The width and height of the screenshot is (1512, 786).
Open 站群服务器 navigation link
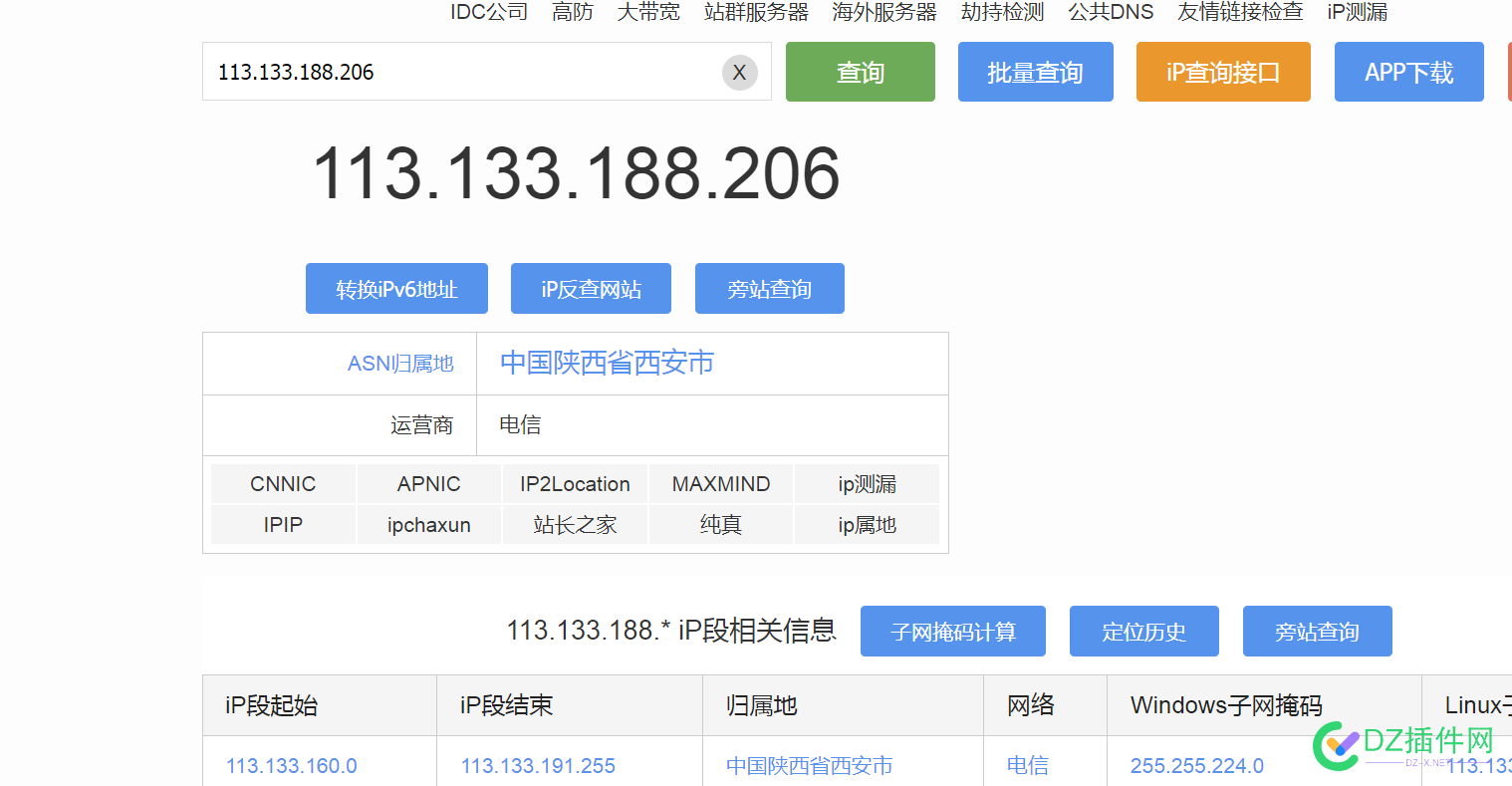[756, 12]
